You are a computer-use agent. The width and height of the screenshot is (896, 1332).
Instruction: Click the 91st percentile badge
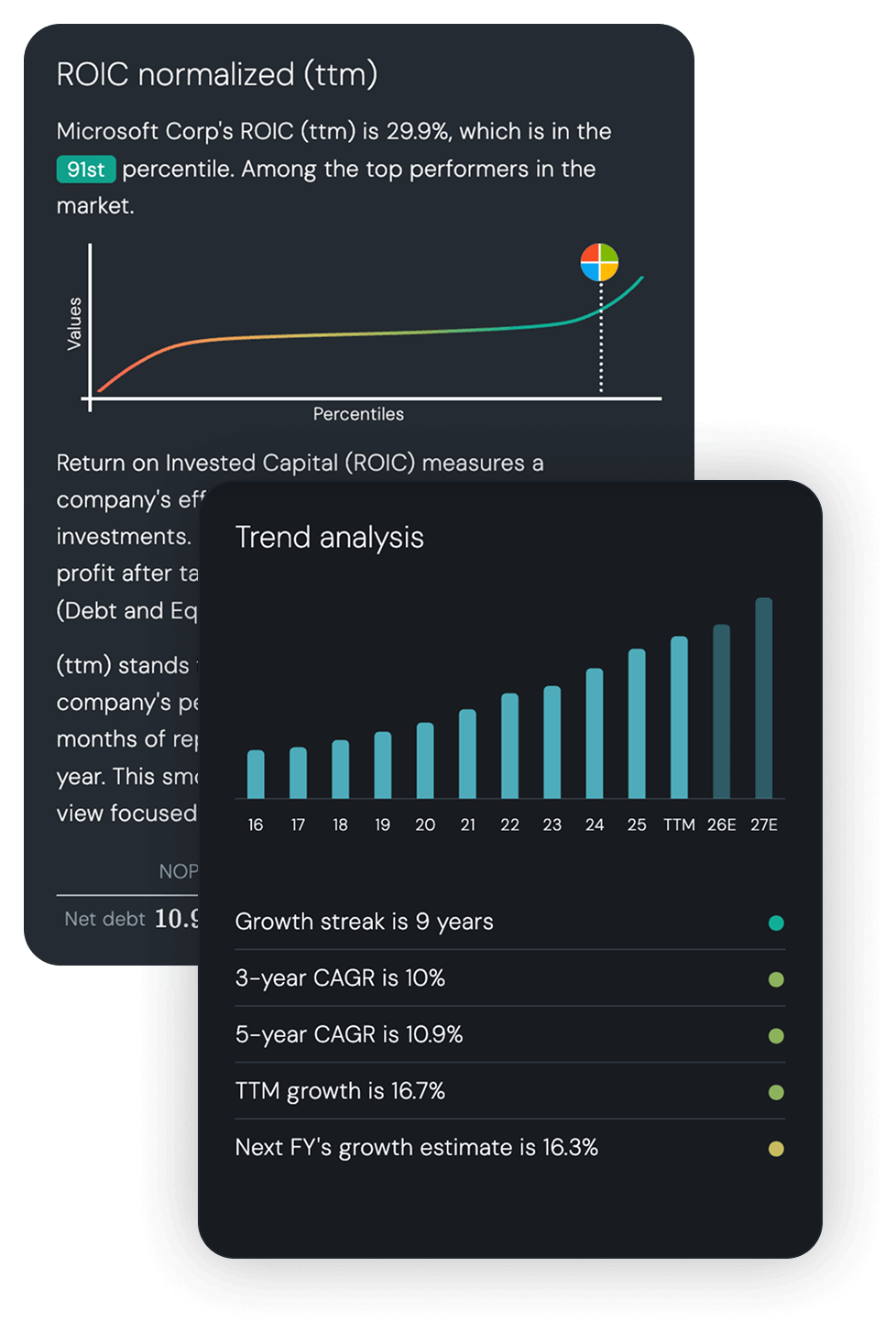[86, 169]
